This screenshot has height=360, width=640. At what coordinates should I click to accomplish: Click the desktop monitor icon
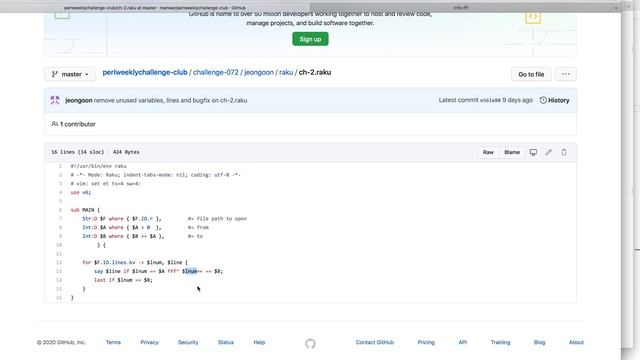click(x=533, y=152)
